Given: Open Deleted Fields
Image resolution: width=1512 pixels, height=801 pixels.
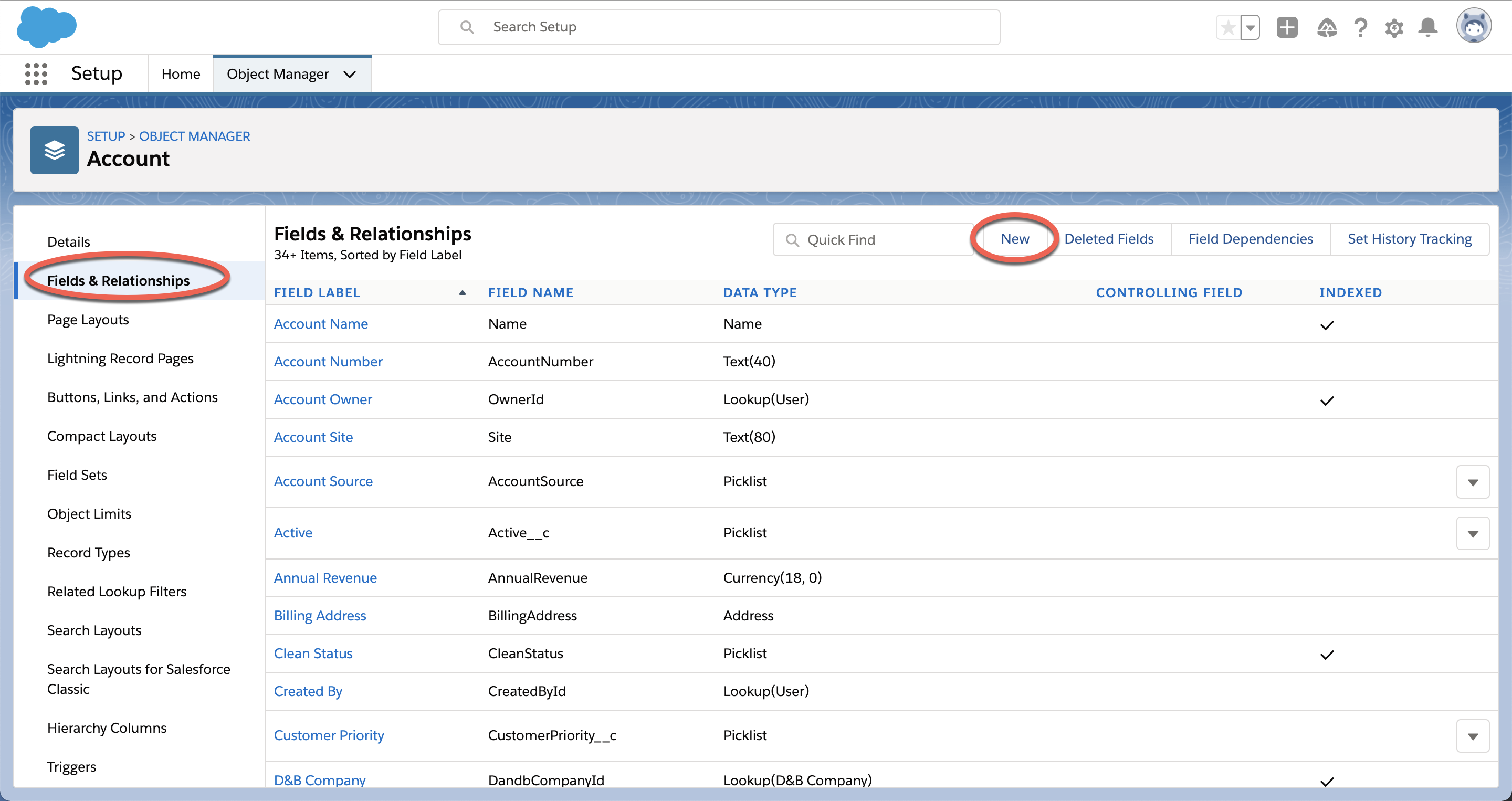Looking at the screenshot, I should coord(1109,239).
